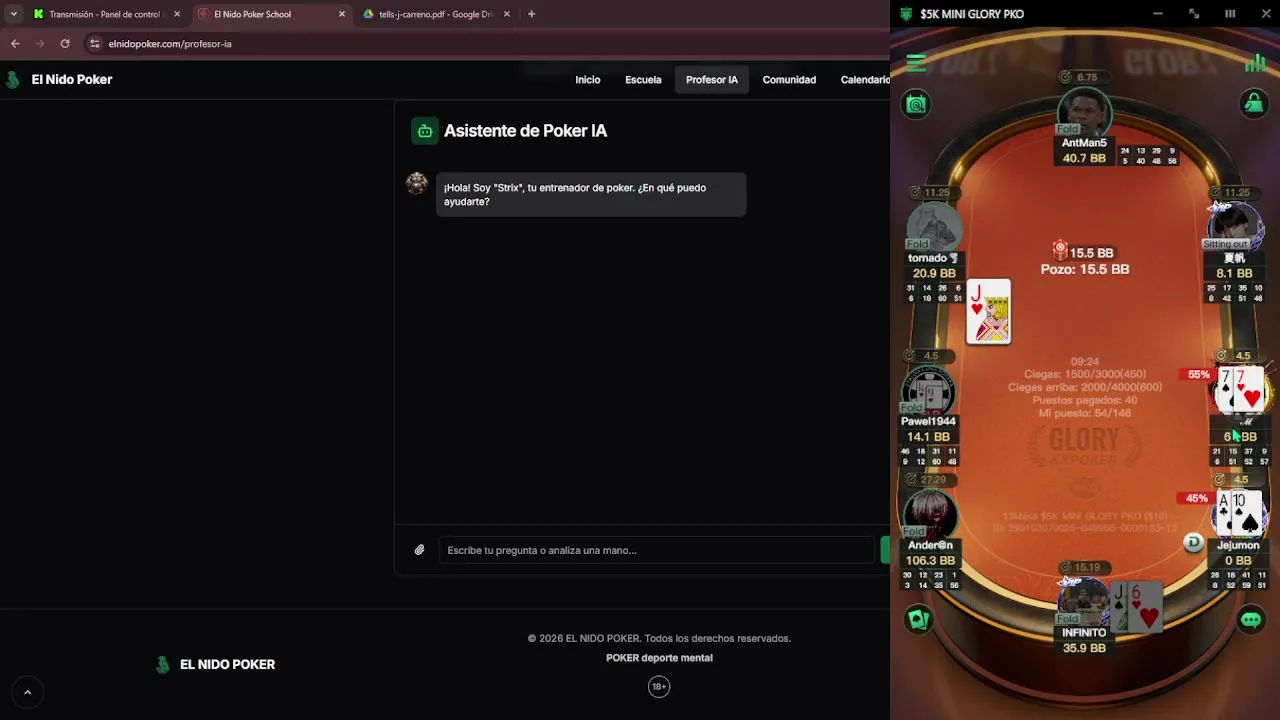Screen dimensions: 1280x720
Task: Click EL NIDO POKER footer logo link
Action: click(x=216, y=664)
